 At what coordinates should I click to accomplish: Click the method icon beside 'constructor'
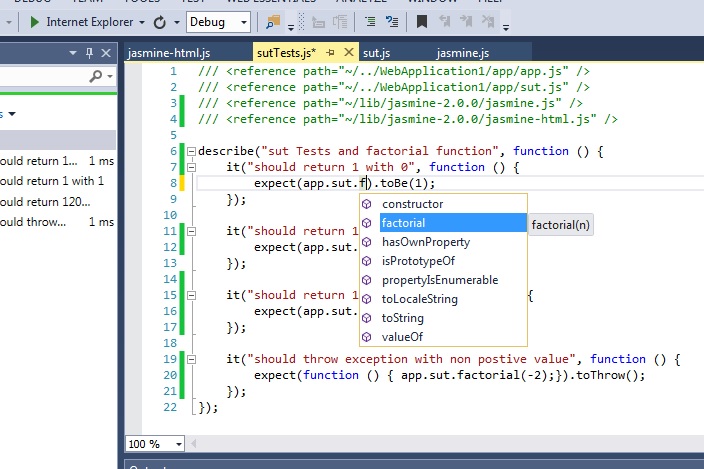pyautogui.click(x=367, y=204)
